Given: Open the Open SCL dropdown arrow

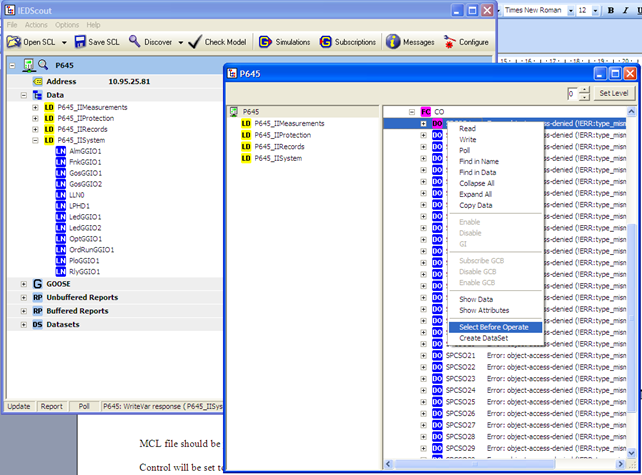Looking at the screenshot, I should (64, 42).
